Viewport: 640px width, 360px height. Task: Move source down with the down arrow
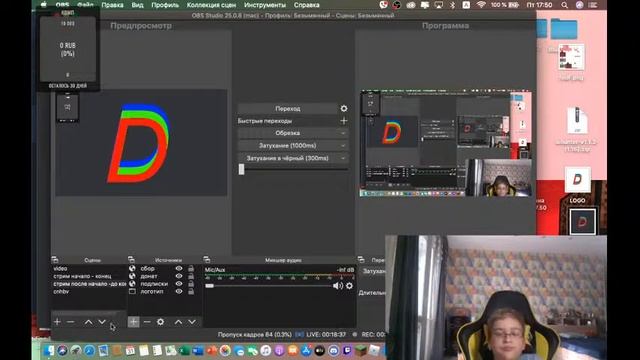click(x=192, y=322)
